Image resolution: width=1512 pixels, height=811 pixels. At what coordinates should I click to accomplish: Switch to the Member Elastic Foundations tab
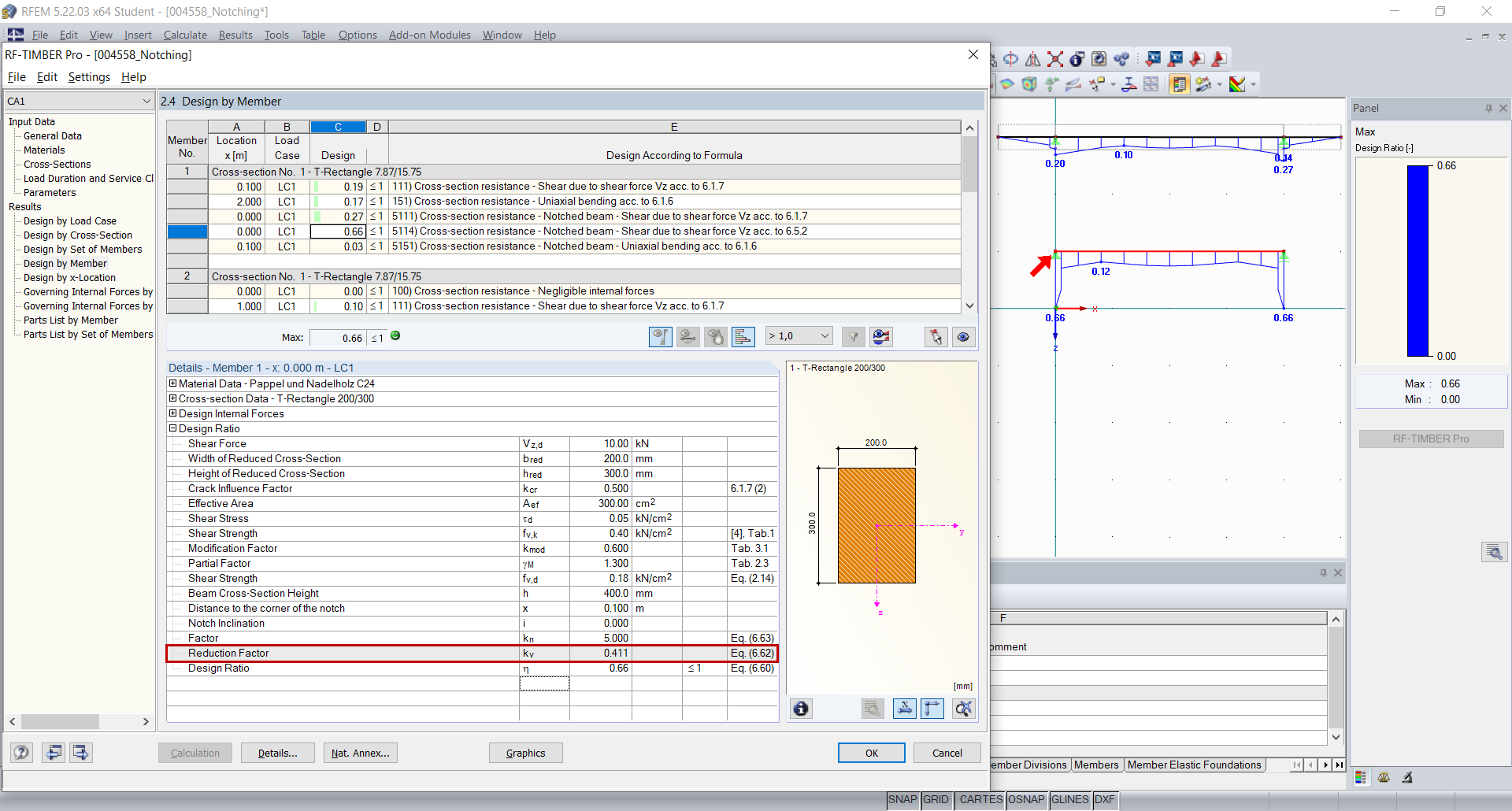[x=1194, y=765]
